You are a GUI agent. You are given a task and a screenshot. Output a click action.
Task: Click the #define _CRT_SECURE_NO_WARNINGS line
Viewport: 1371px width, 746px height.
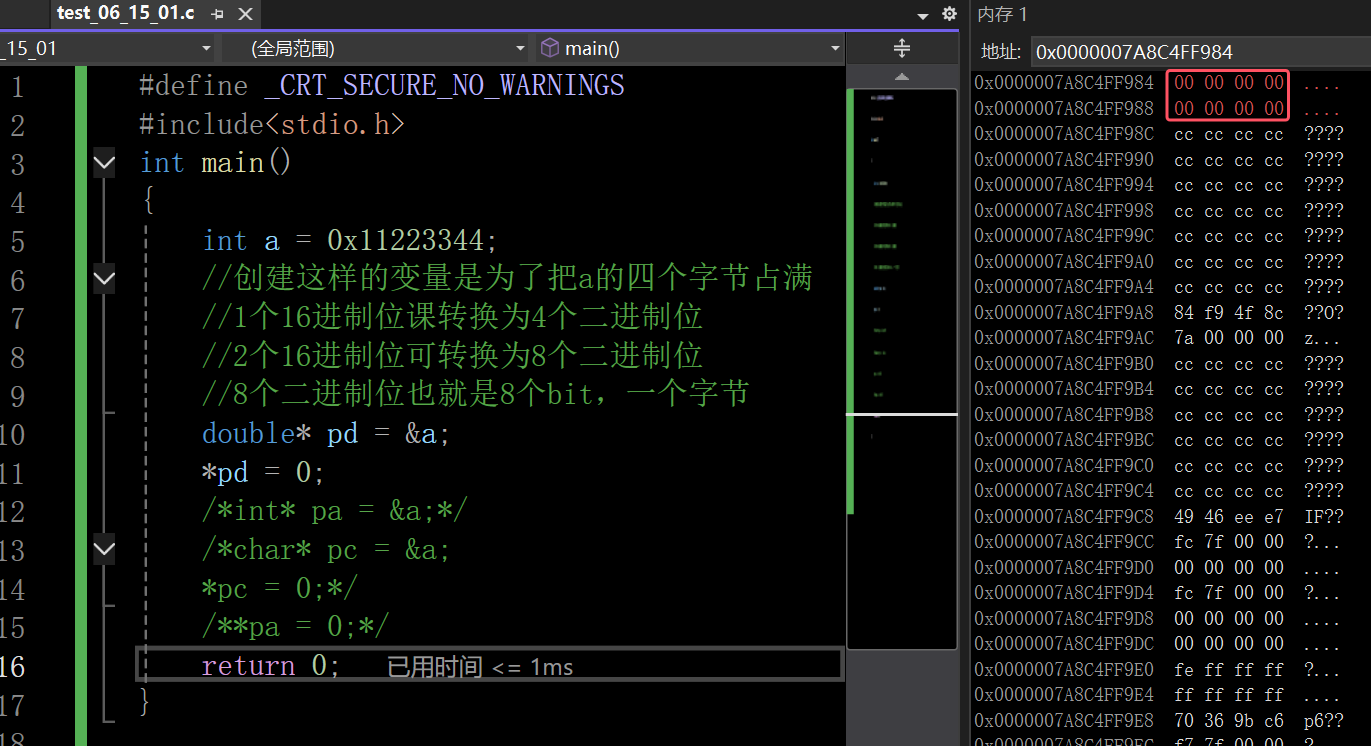(382, 86)
